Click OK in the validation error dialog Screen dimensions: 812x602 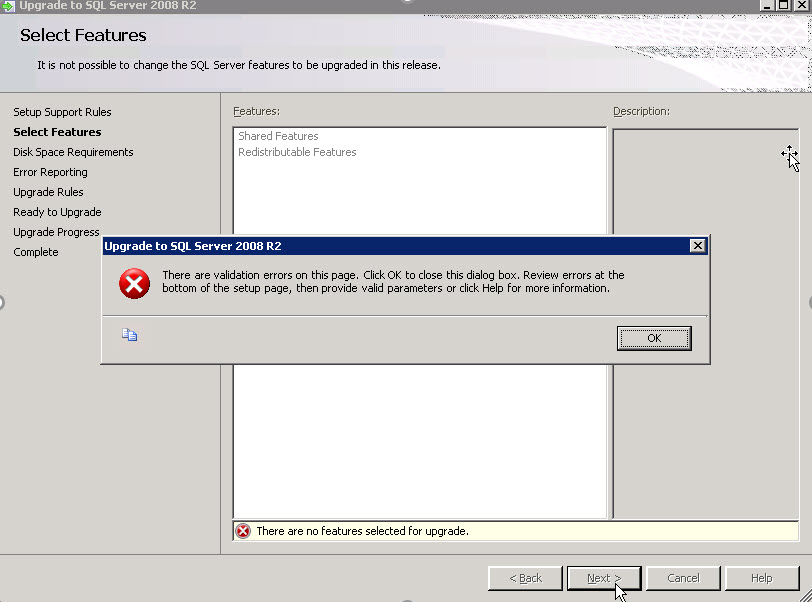point(654,338)
